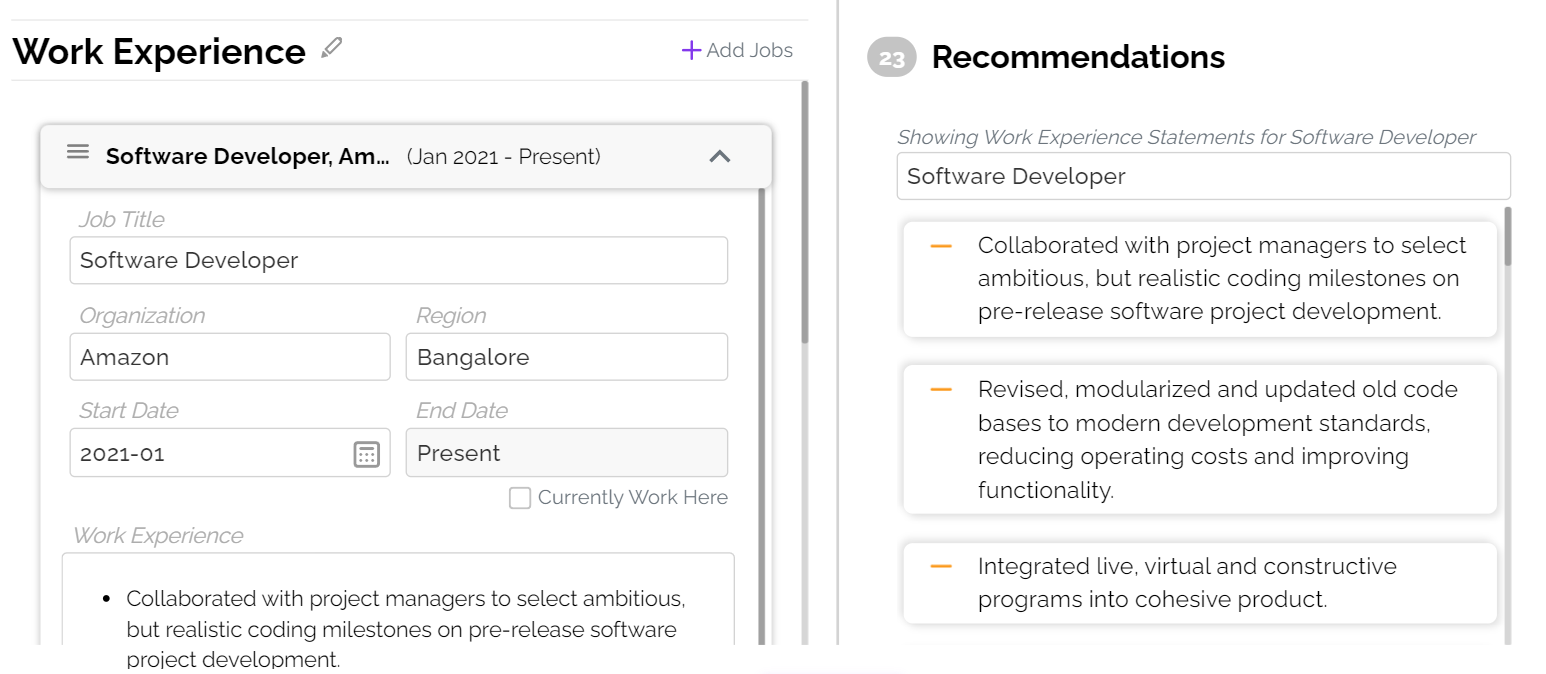
Task: Open the Start Date calendar picker
Action: pyautogui.click(x=367, y=454)
